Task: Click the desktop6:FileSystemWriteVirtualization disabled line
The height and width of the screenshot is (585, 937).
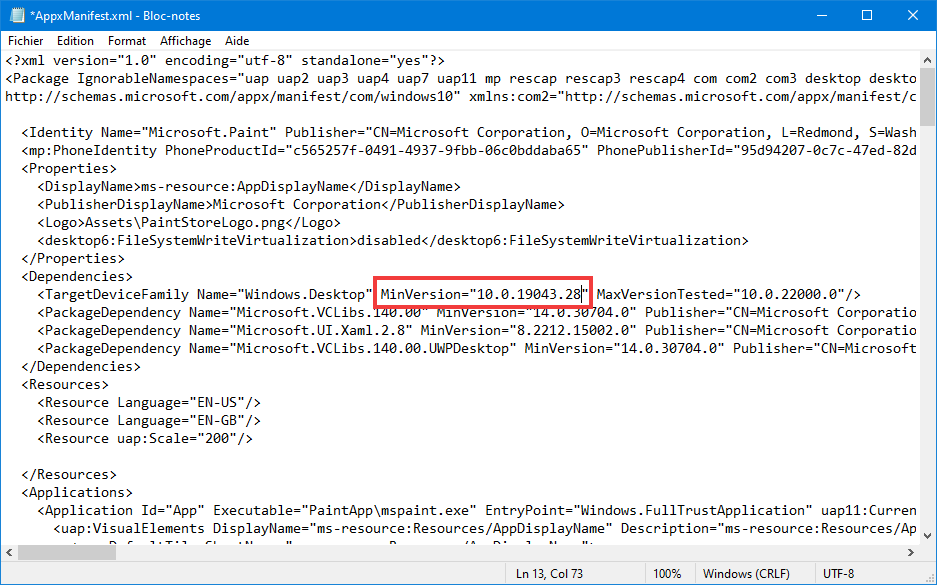Action: (393, 240)
